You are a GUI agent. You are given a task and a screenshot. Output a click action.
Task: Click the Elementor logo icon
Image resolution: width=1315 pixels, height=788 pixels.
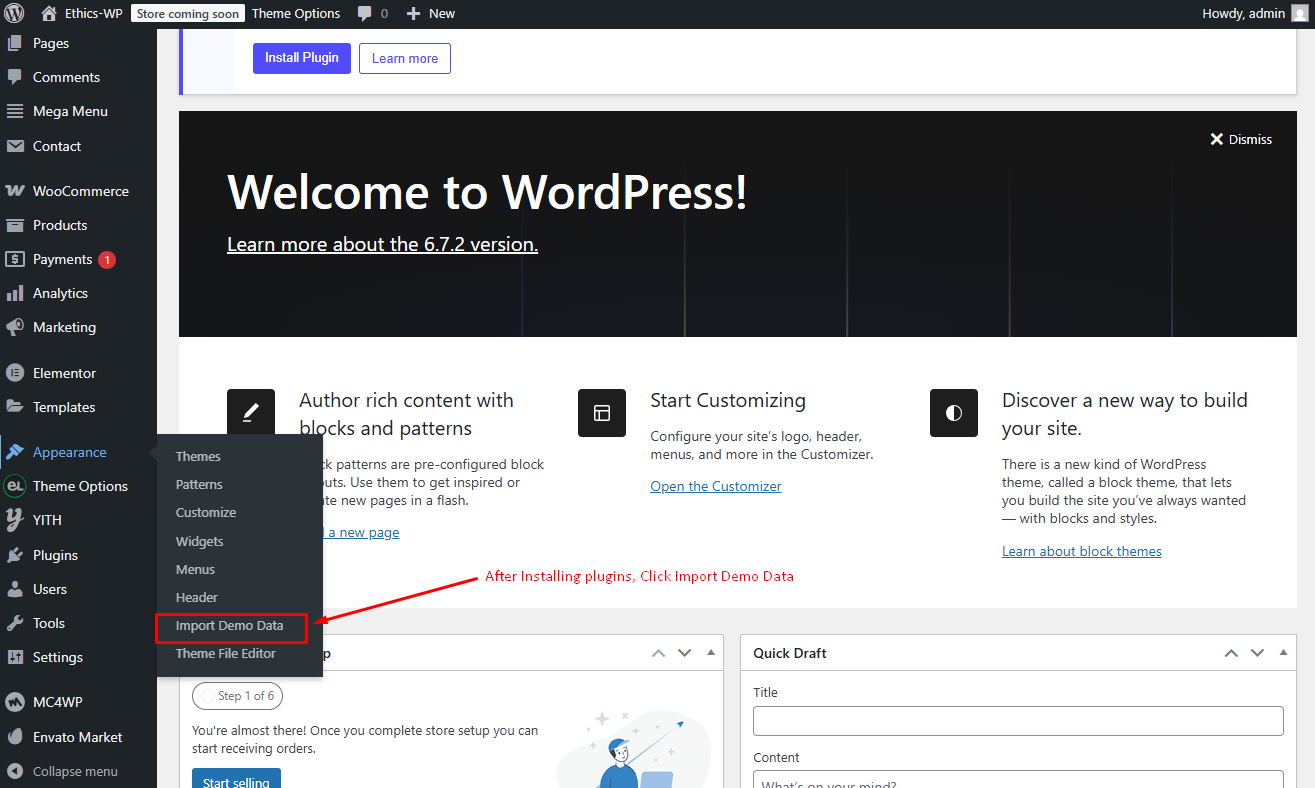click(x=15, y=373)
